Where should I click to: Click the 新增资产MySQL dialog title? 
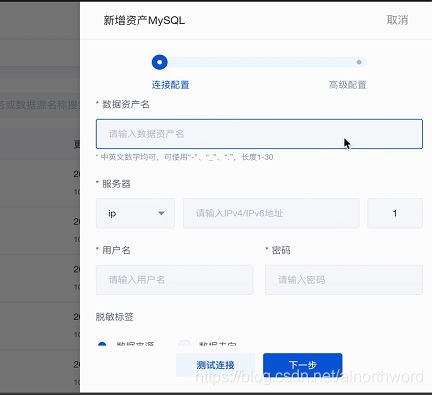[x=144, y=20]
